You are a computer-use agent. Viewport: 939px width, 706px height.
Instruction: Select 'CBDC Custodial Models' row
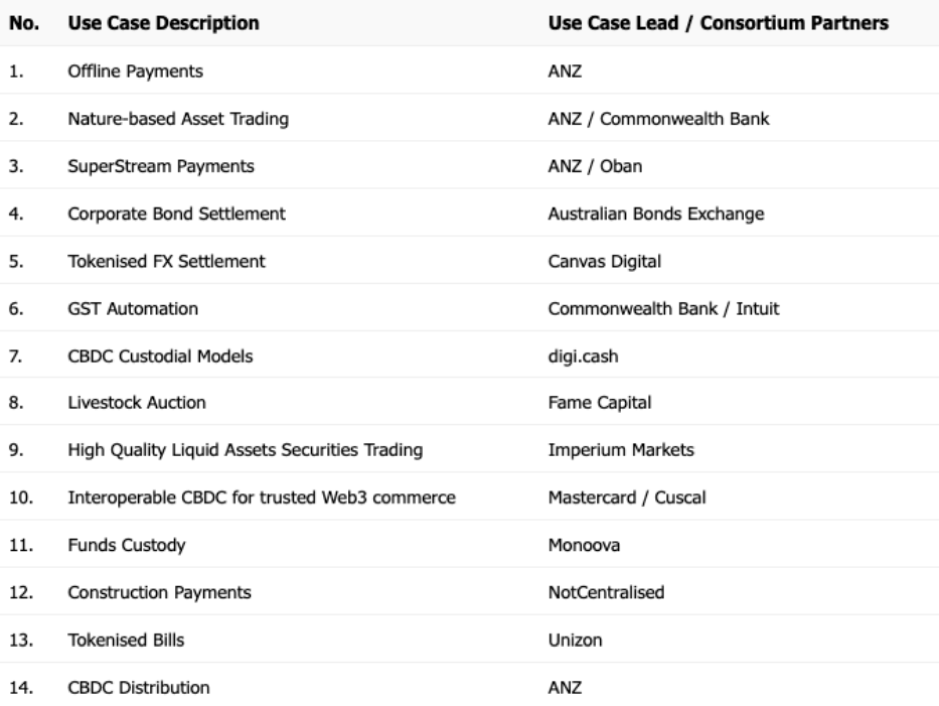(x=160, y=356)
